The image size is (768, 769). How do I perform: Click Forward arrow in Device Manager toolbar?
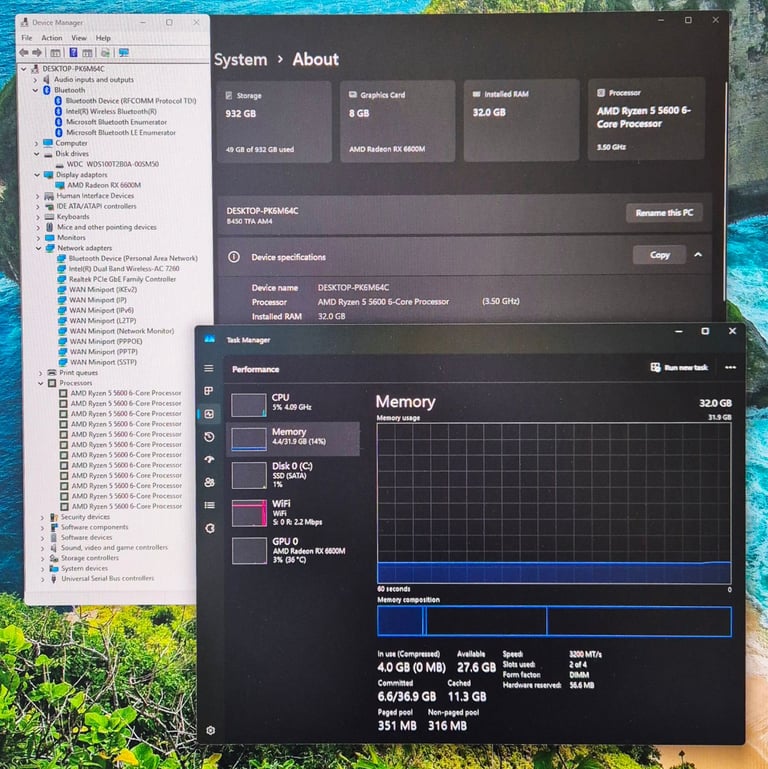coord(37,52)
